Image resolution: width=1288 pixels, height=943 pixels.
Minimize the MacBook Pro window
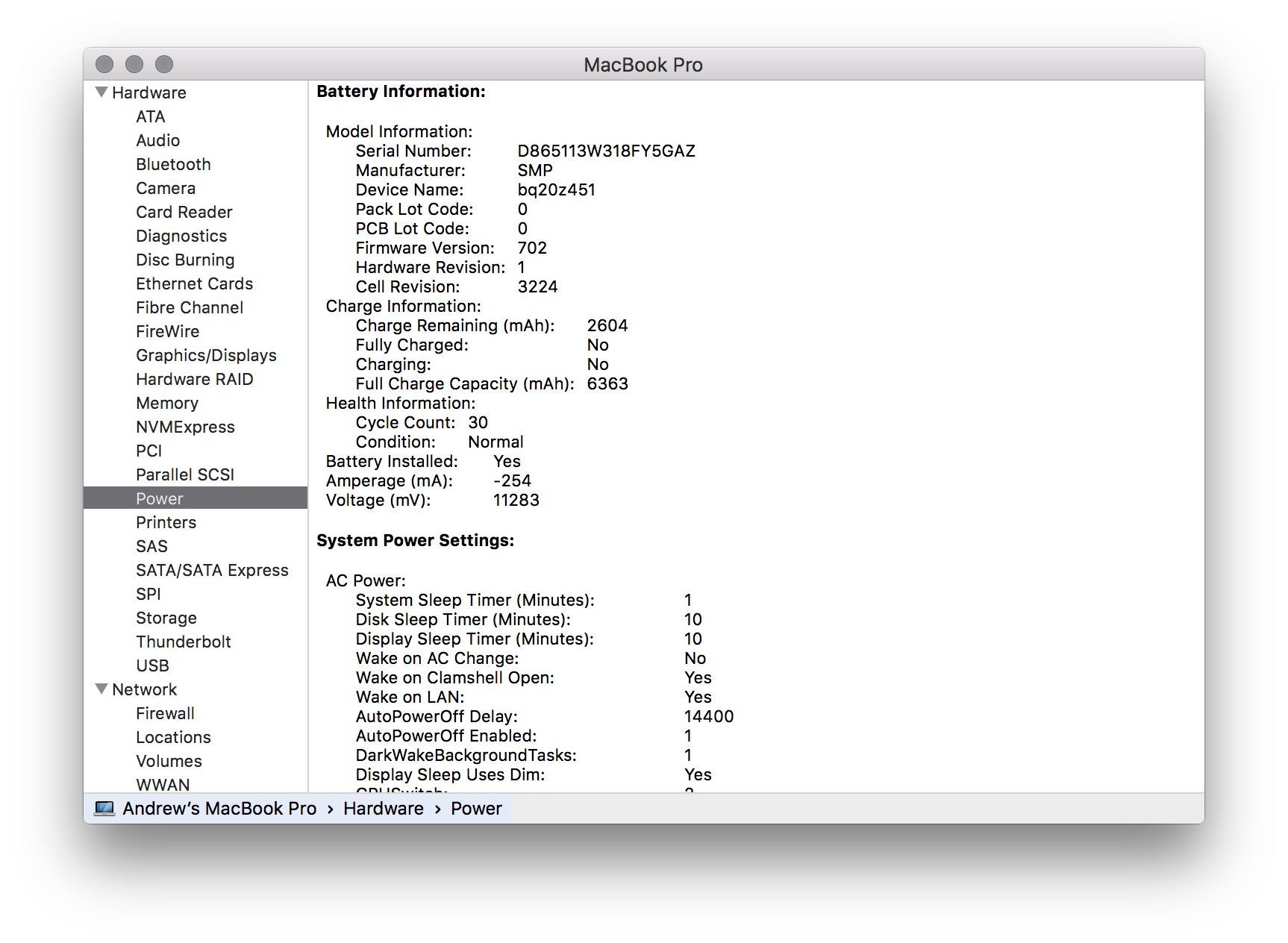click(x=134, y=65)
